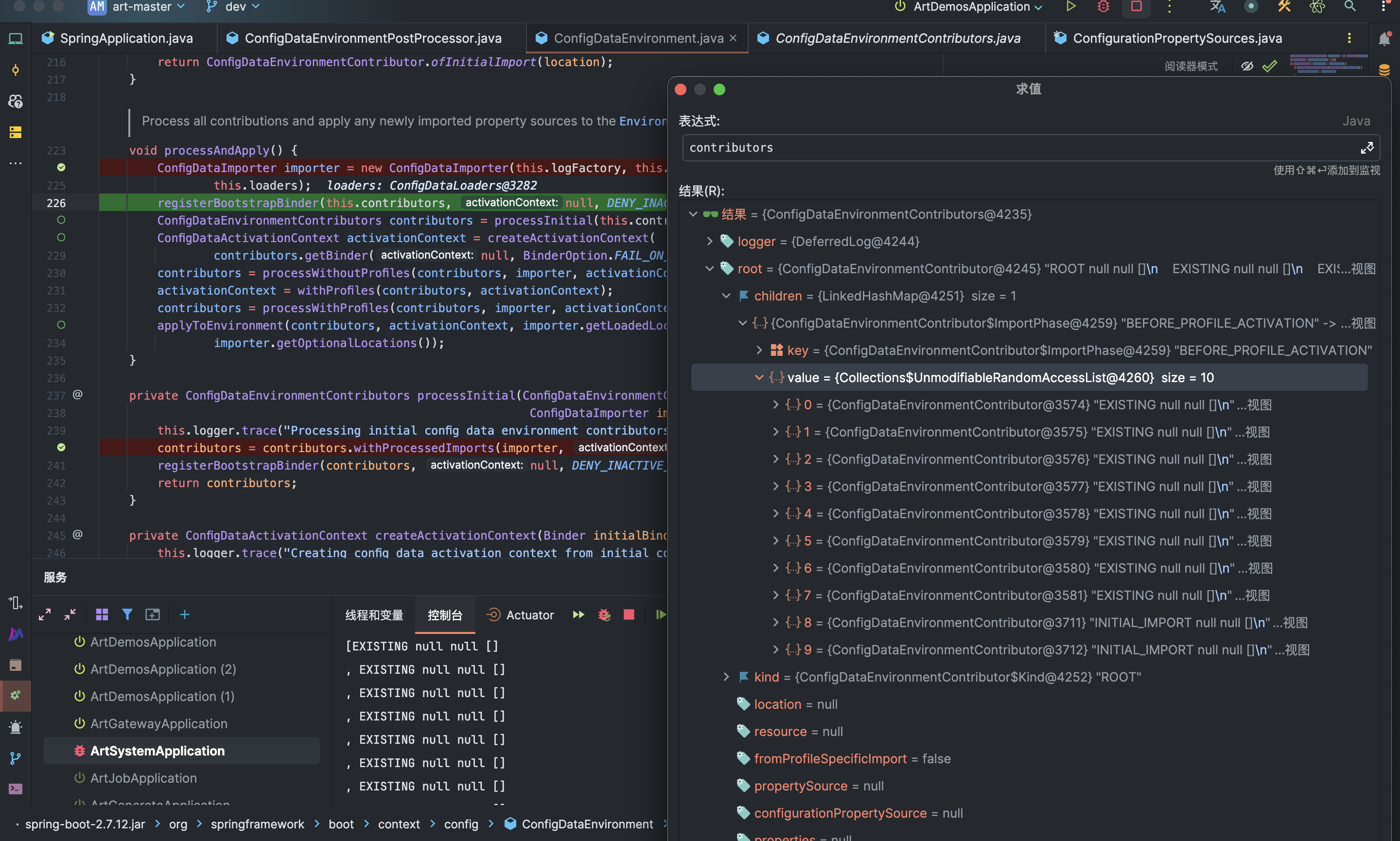Click the Stop button in top toolbar
1400x841 pixels.
(1136, 7)
